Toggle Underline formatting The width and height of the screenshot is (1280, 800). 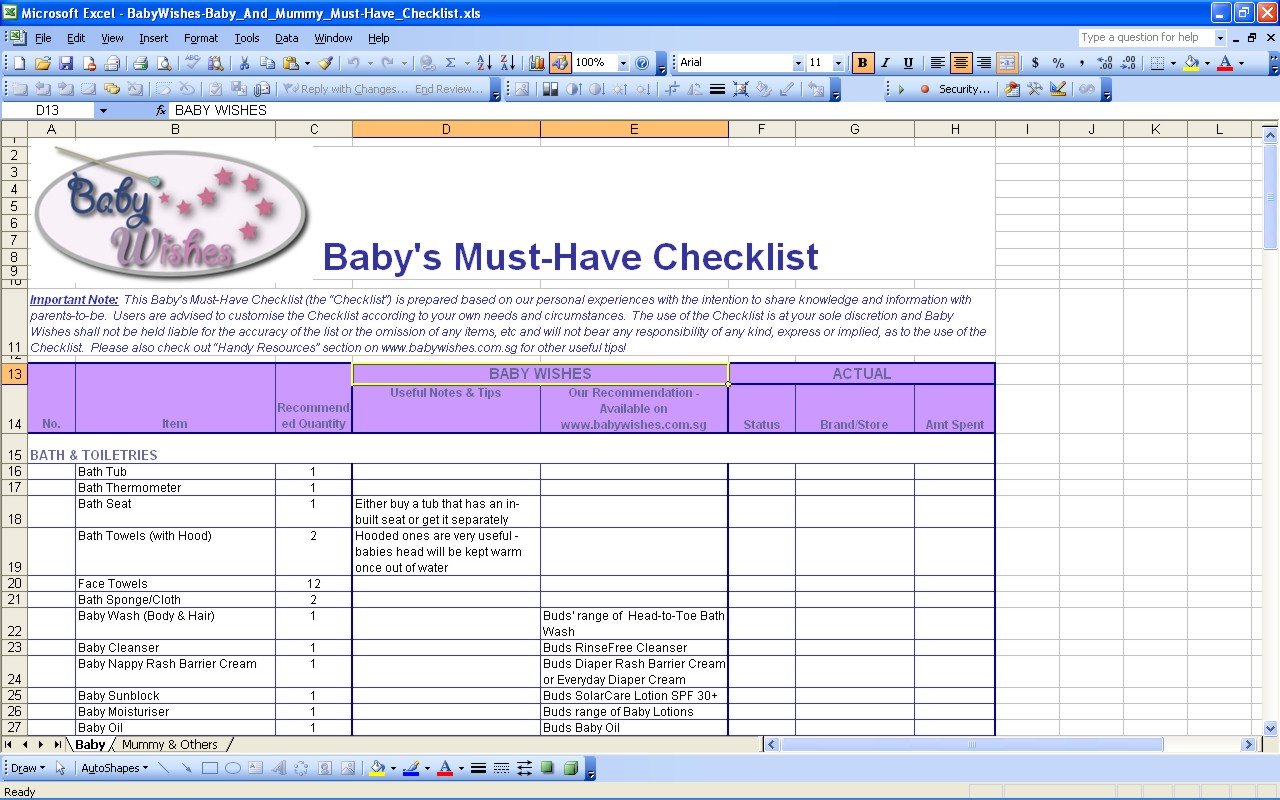click(908, 63)
